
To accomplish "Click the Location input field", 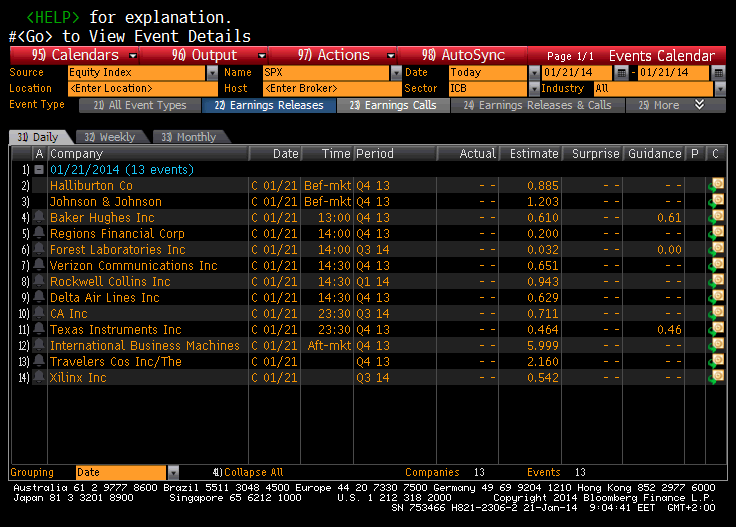I will [143, 89].
